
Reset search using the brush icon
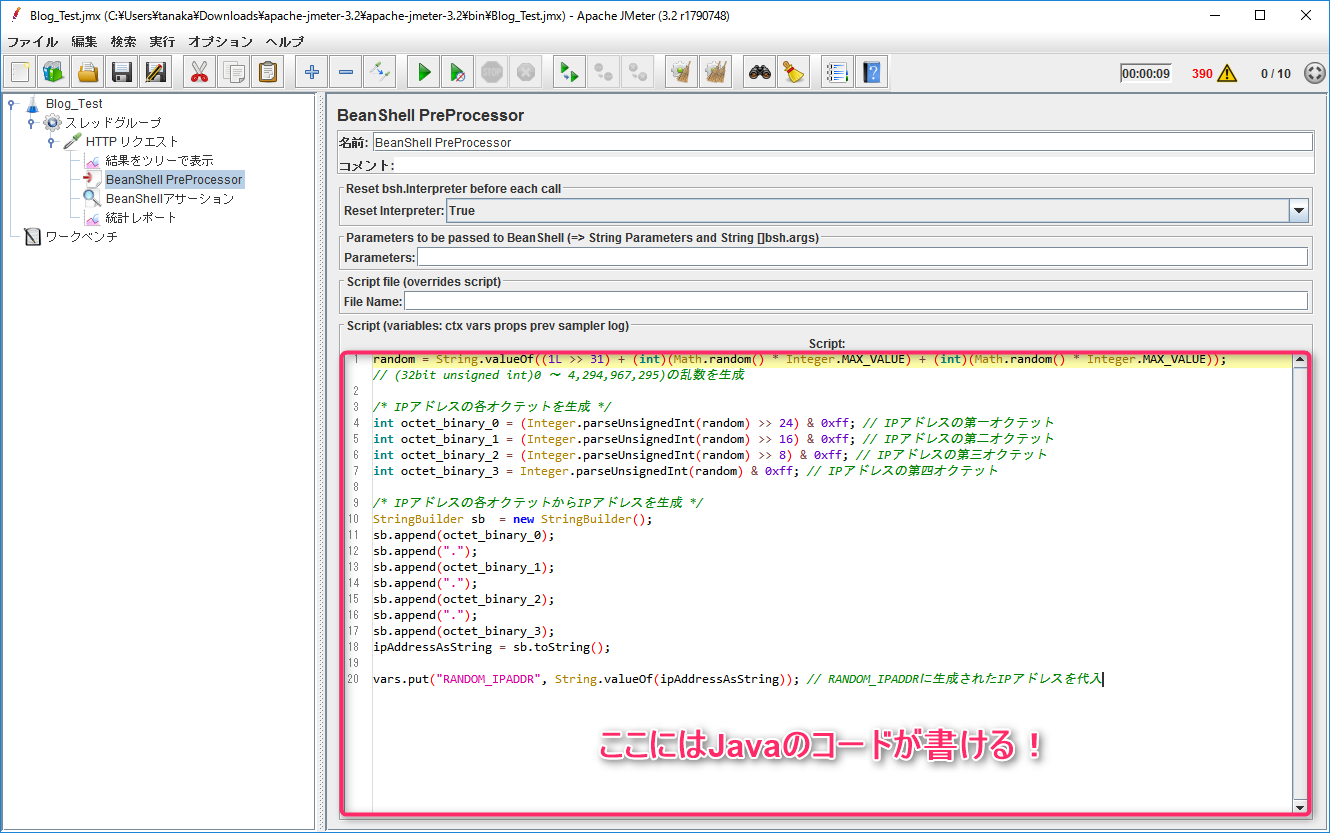(794, 72)
